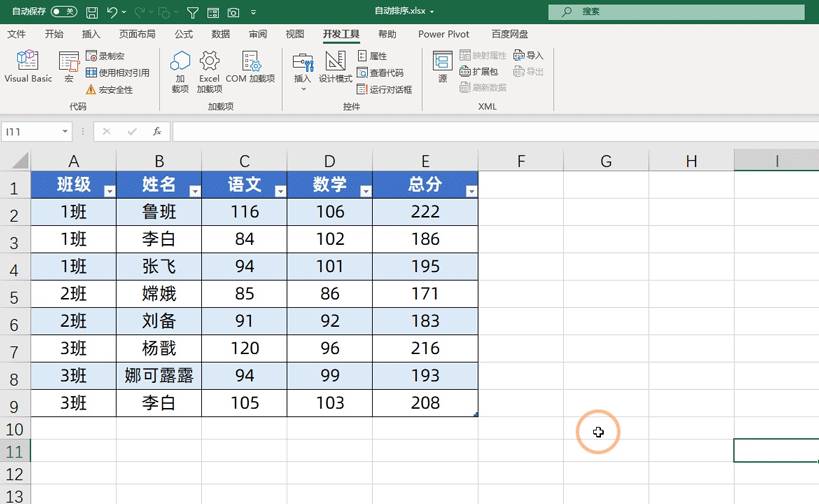This screenshot has height=504, width=819.
Task: Open Excel 加载项 dialog
Action: tap(209, 72)
